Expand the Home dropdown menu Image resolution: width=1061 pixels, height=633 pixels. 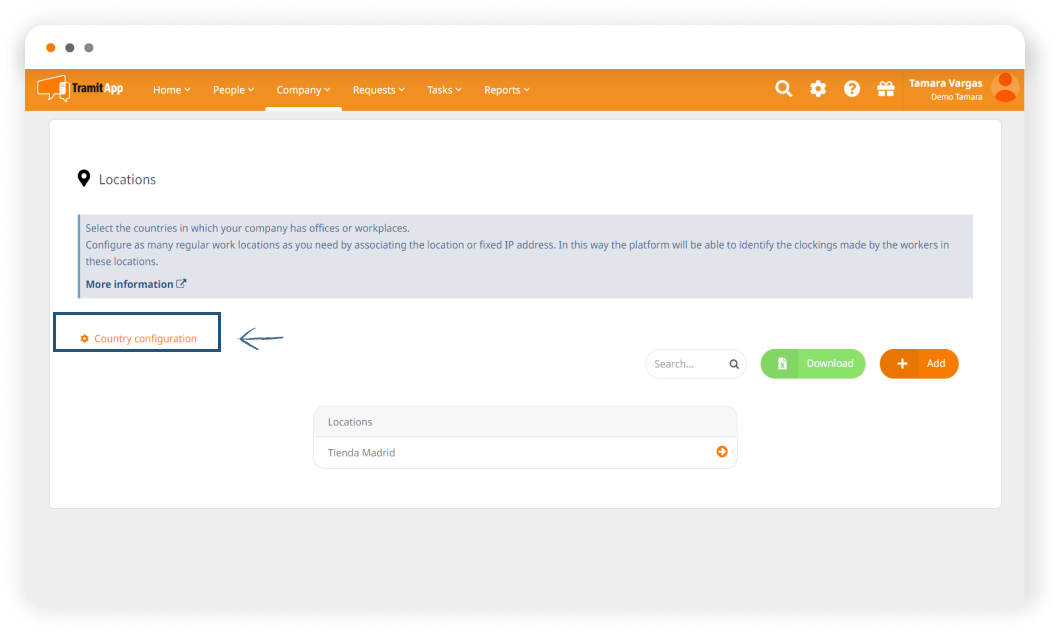click(x=171, y=90)
